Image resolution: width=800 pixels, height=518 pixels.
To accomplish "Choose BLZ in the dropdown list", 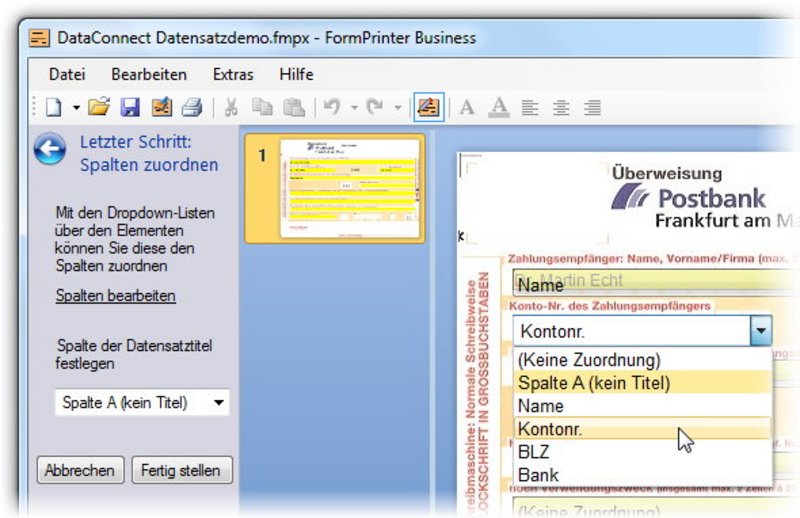I will click(x=642, y=452).
